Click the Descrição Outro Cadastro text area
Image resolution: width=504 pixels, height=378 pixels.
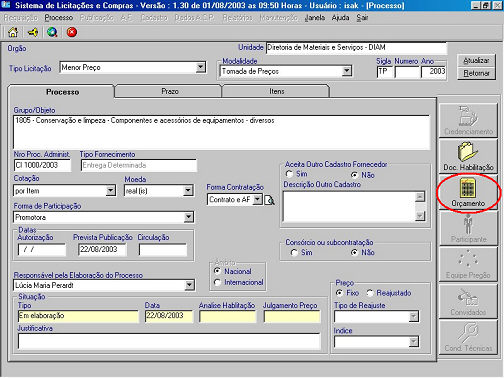[349, 206]
